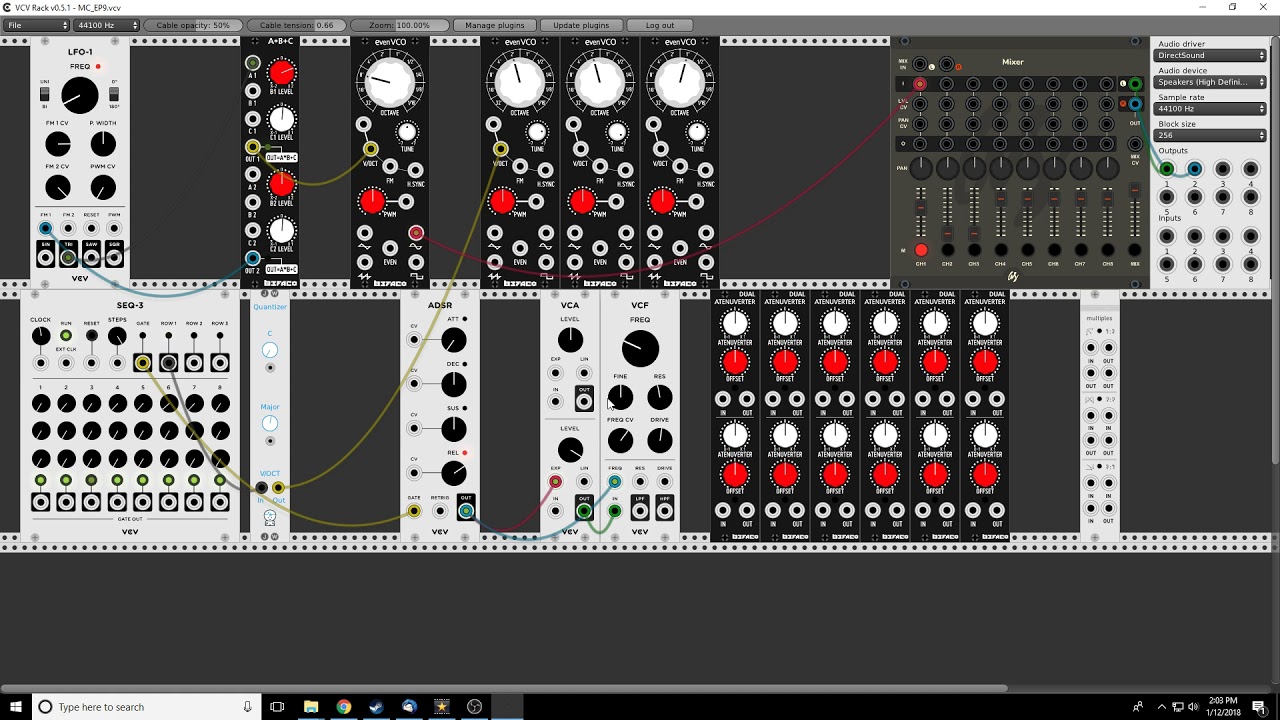The width and height of the screenshot is (1280, 720).
Task: Open the File menu
Action: [x=36, y=25]
